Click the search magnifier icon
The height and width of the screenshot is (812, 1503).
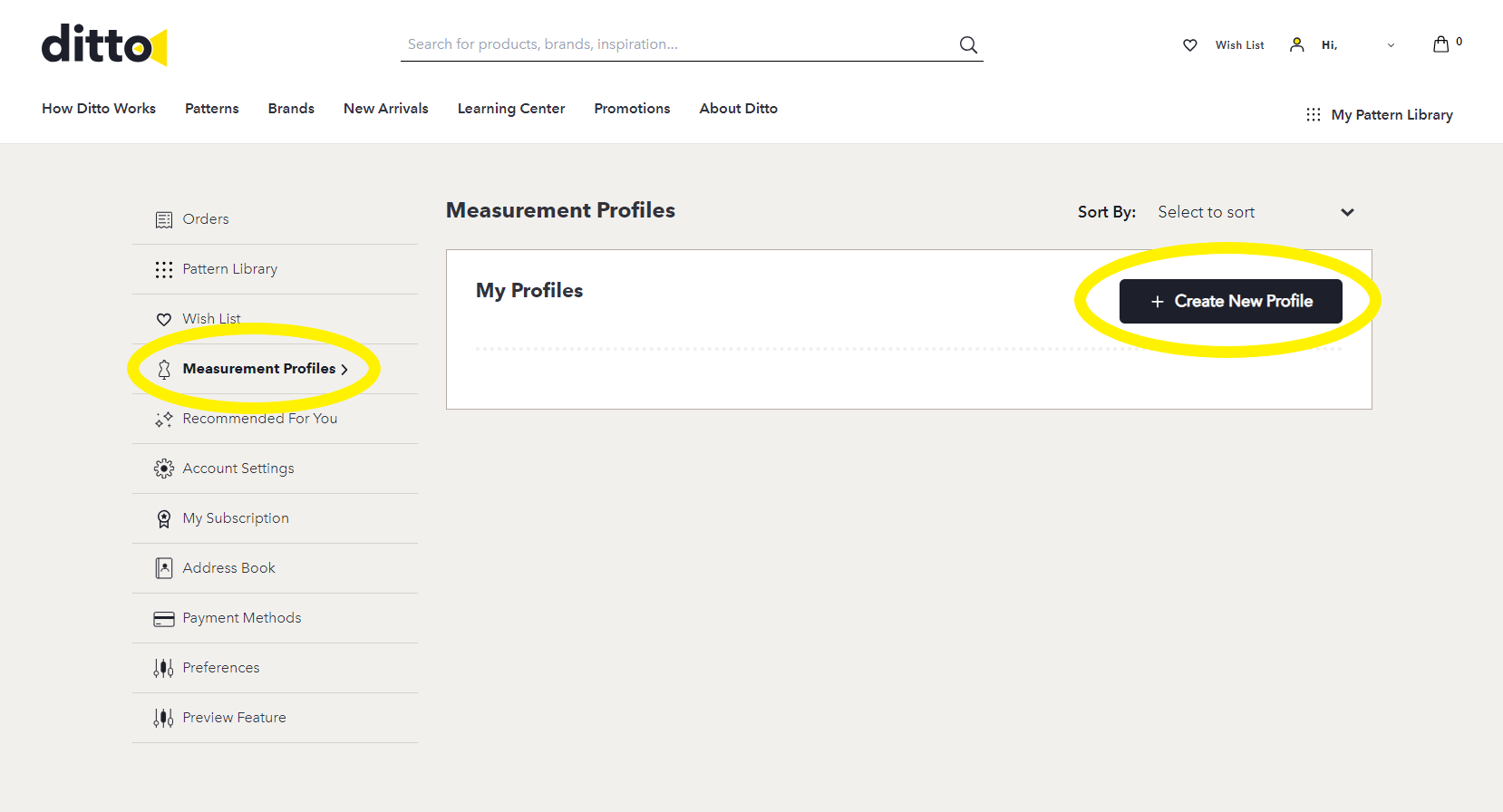[x=968, y=44]
